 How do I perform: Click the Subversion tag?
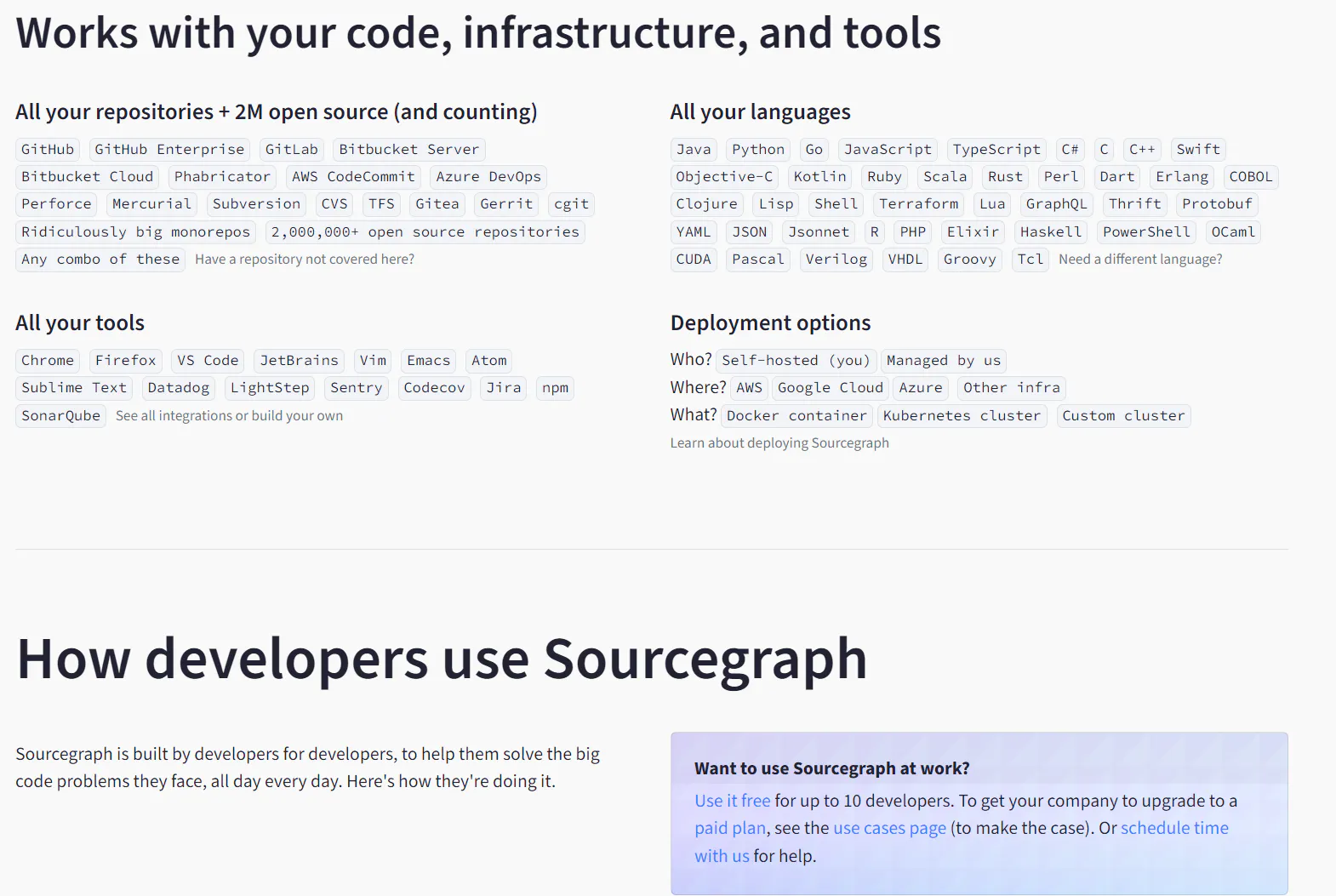pyautogui.click(x=256, y=203)
